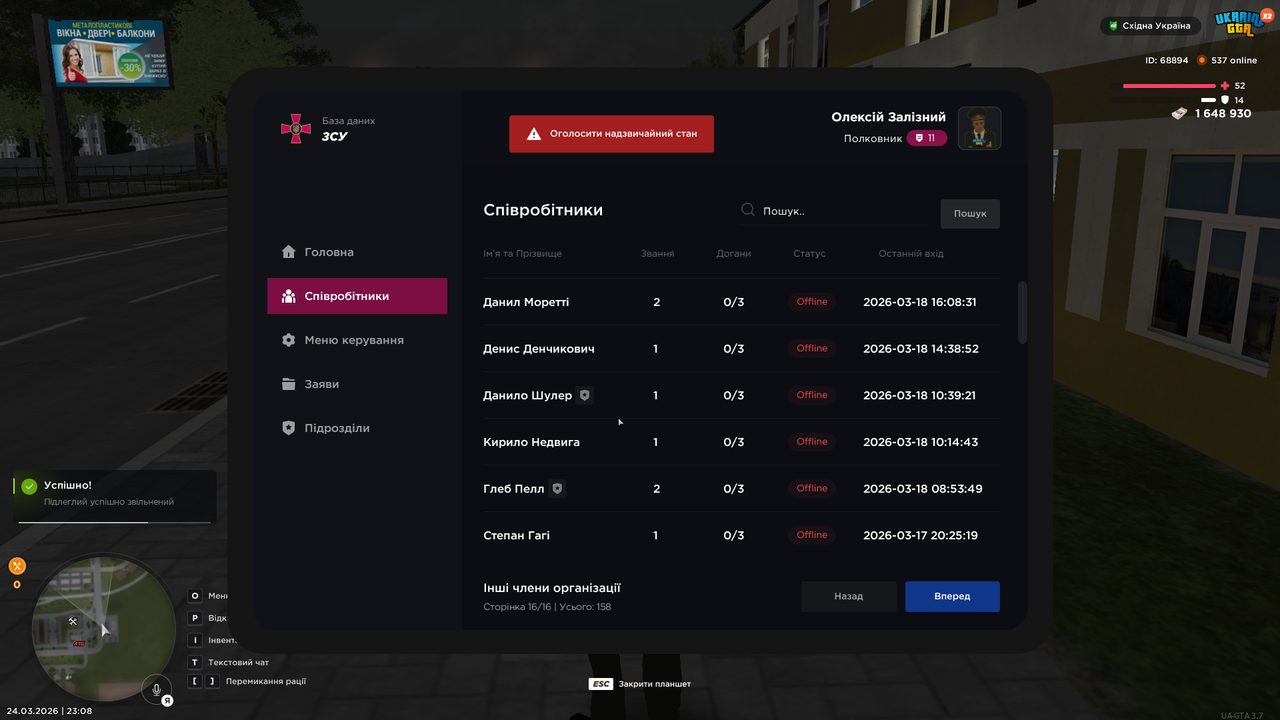Click the home icon beside Головна
The height and width of the screenshot is (720, 1280).
coord(288,252)
